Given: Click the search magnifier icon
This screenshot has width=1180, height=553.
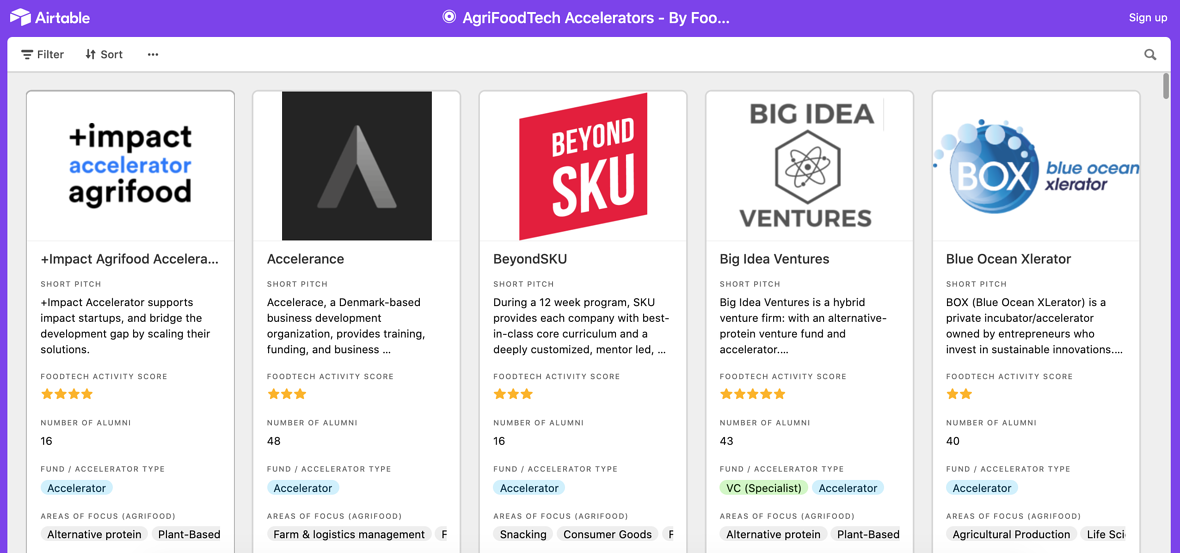Looking at the screenshot, I should pyautogui.click(x=1150, y=54).
